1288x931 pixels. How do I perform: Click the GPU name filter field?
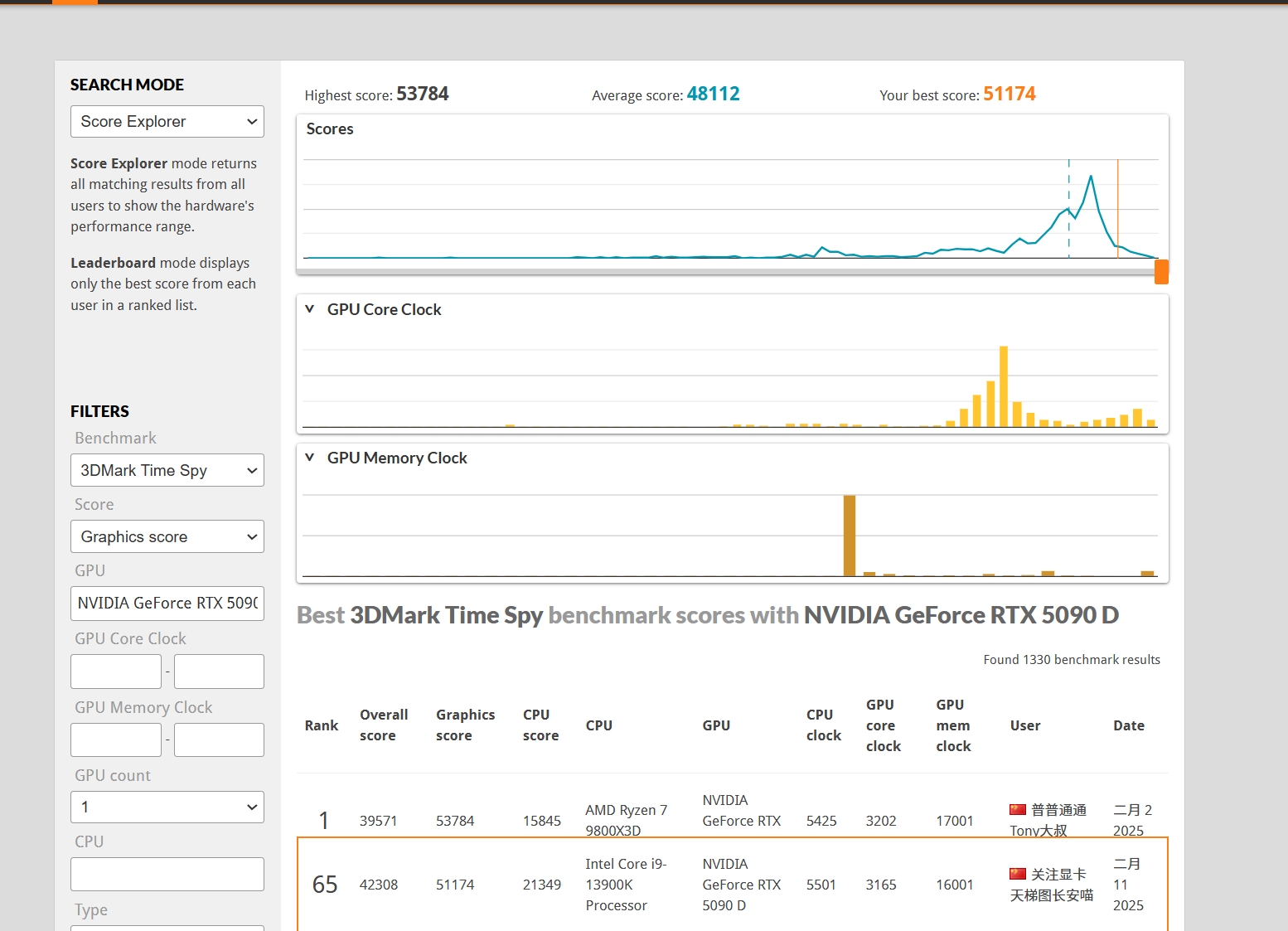tap(167, 603)
